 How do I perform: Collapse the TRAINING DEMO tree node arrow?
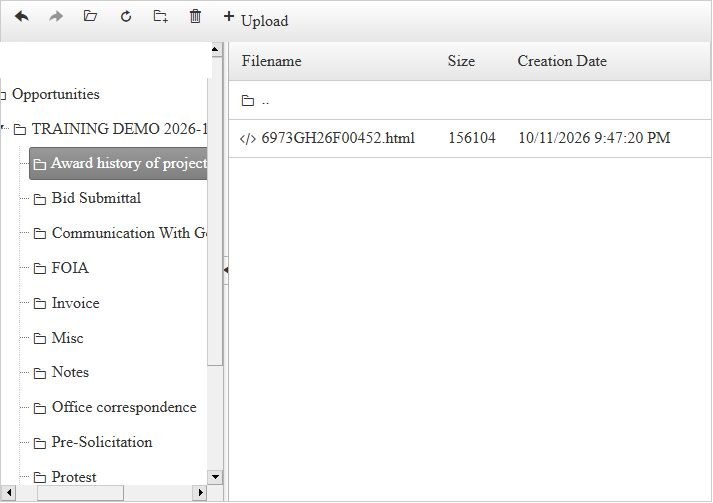(3, 127)
